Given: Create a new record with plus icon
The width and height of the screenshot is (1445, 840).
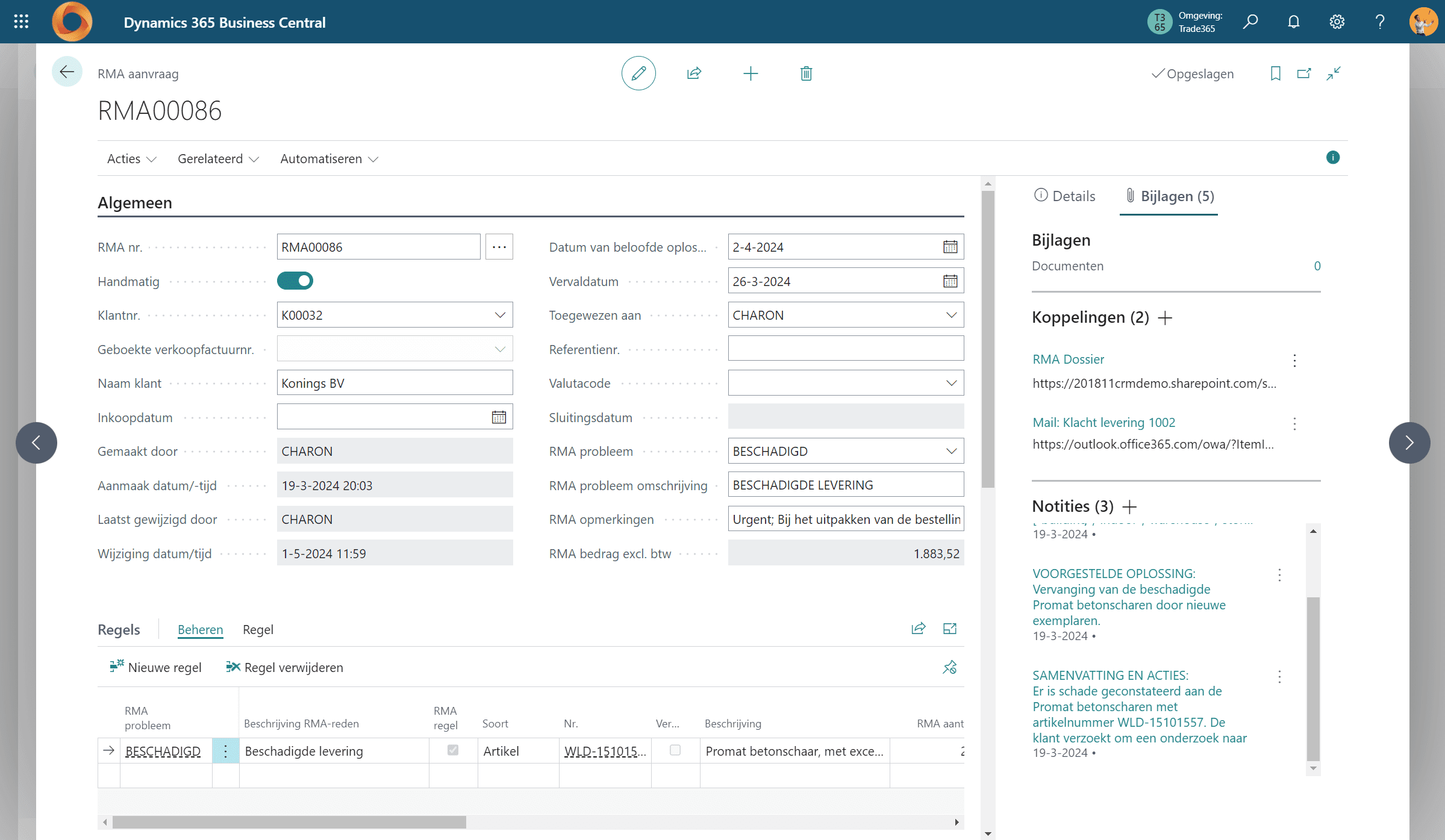Looking at the screenshot, I should point(751,73).
